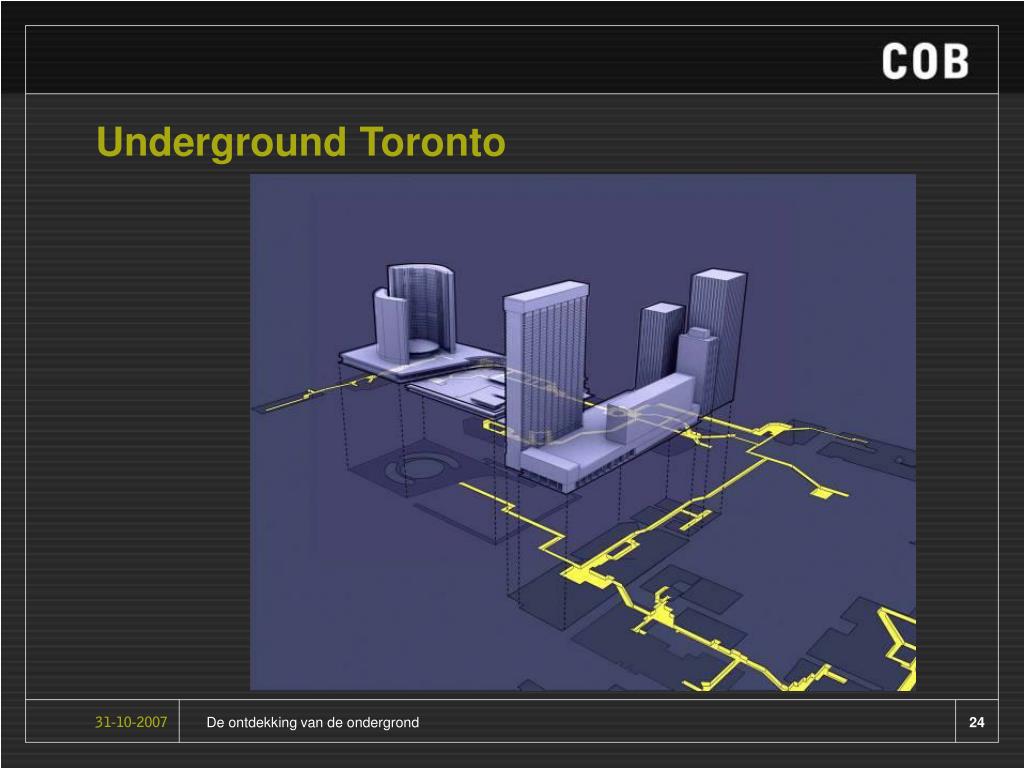Viewport: 1024px width, 768px height.
Task: Click the empty purple area at top-left of image
Action: (x=300, y=230)
